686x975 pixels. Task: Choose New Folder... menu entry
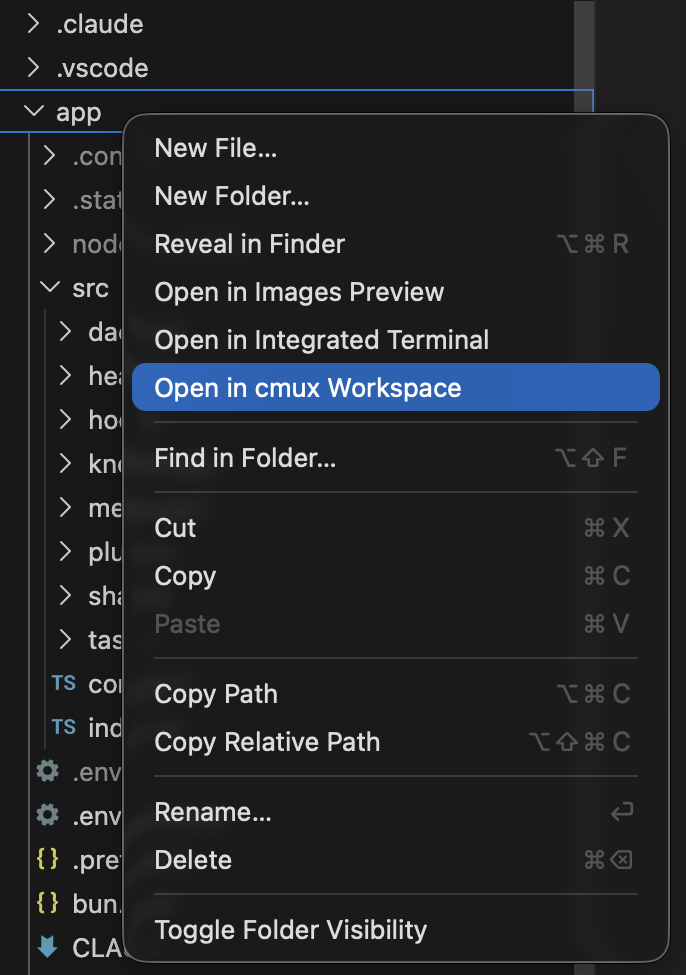(x=396, y=196)
